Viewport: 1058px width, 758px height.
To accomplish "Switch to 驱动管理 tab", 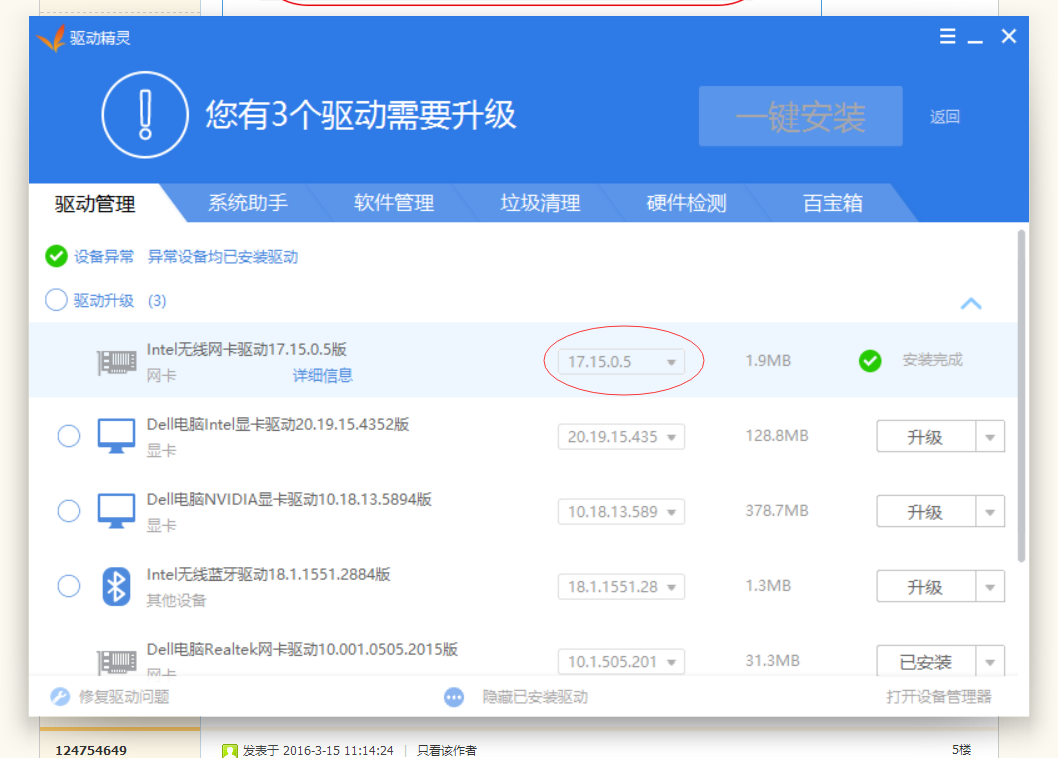I will coord(95,203).
